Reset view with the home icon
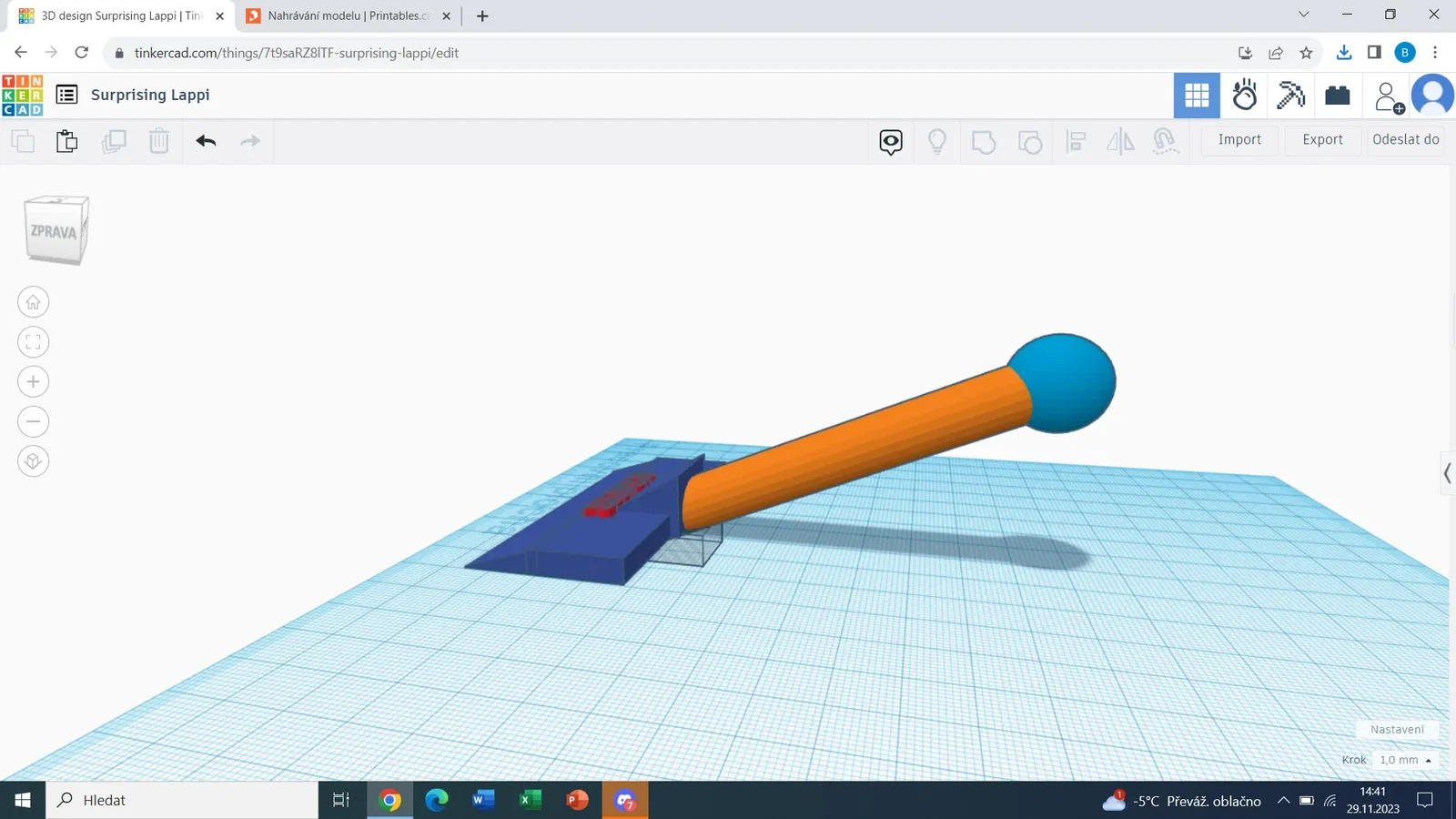 [x=34, y=302]
